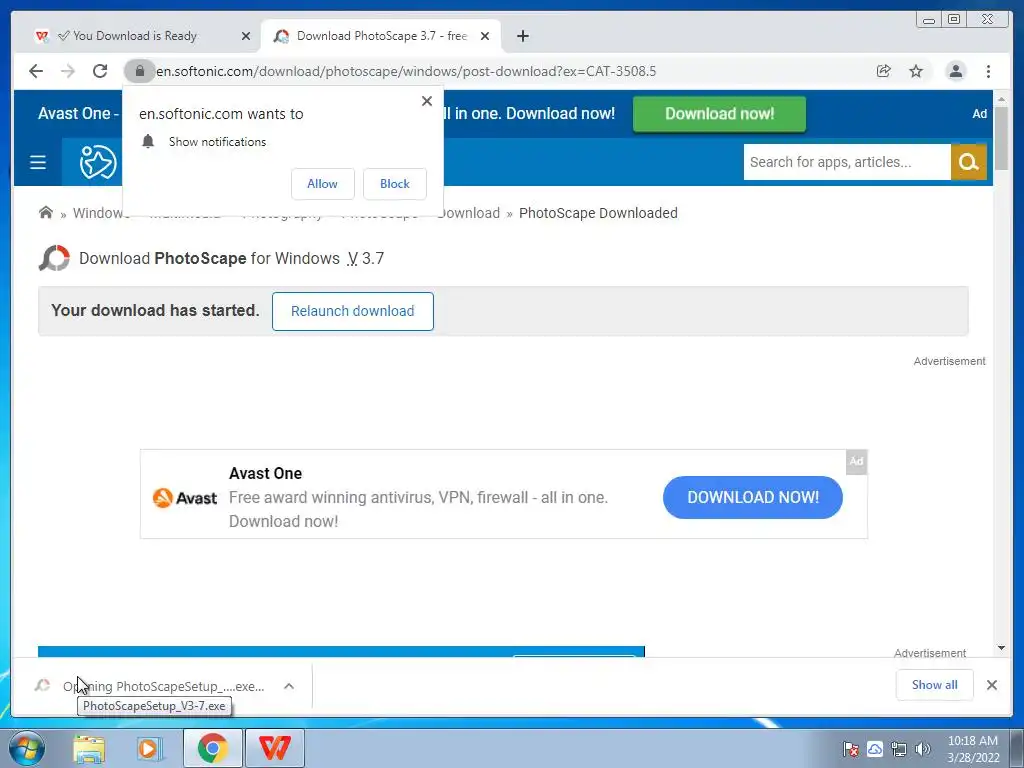Share this page via share icon
Image resolution: width=1024 pixels, height=768 pixels.
pos(884,71)
